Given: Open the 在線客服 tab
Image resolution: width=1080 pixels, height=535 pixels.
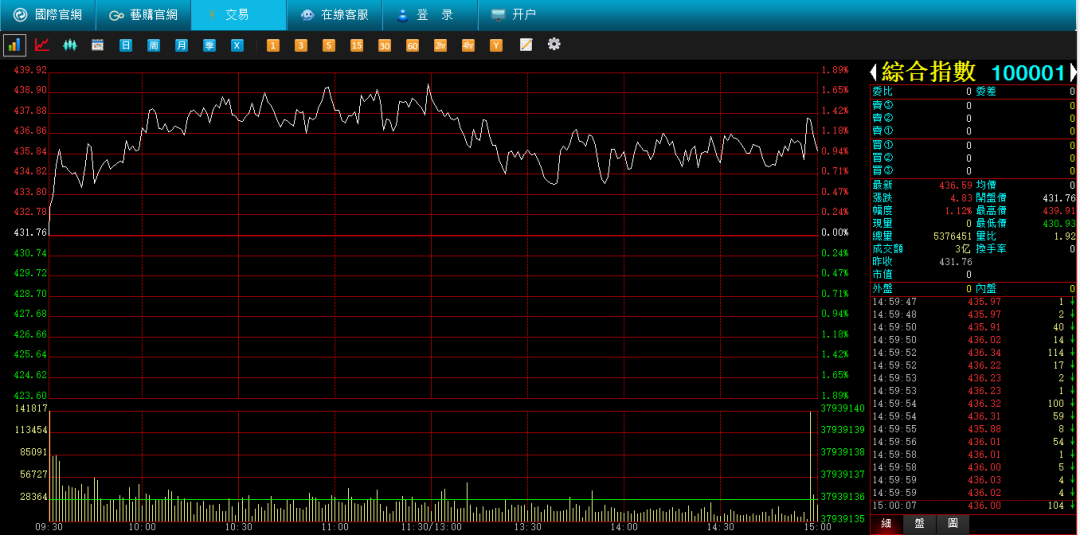Looking at the screenshot, I should pos(334,14).
